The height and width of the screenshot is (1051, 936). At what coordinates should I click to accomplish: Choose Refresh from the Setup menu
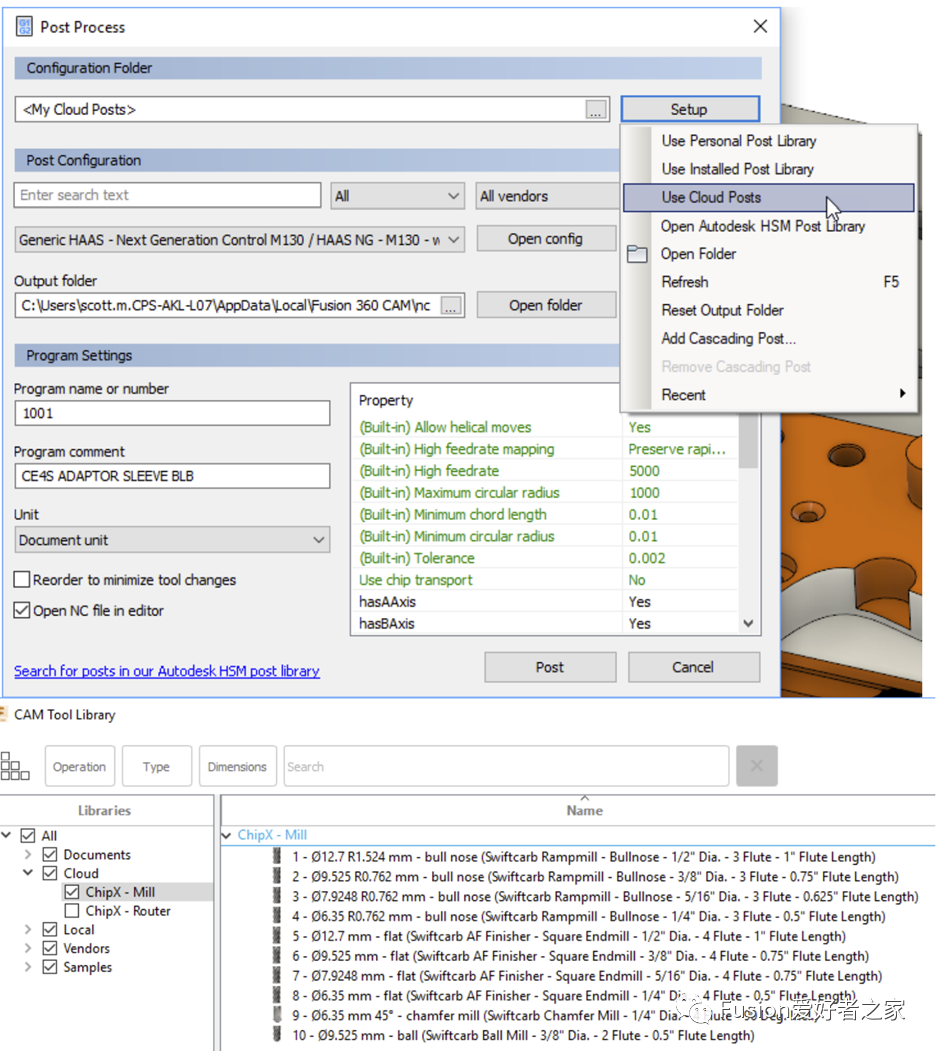pyautogui.click(x=768, y=282)
